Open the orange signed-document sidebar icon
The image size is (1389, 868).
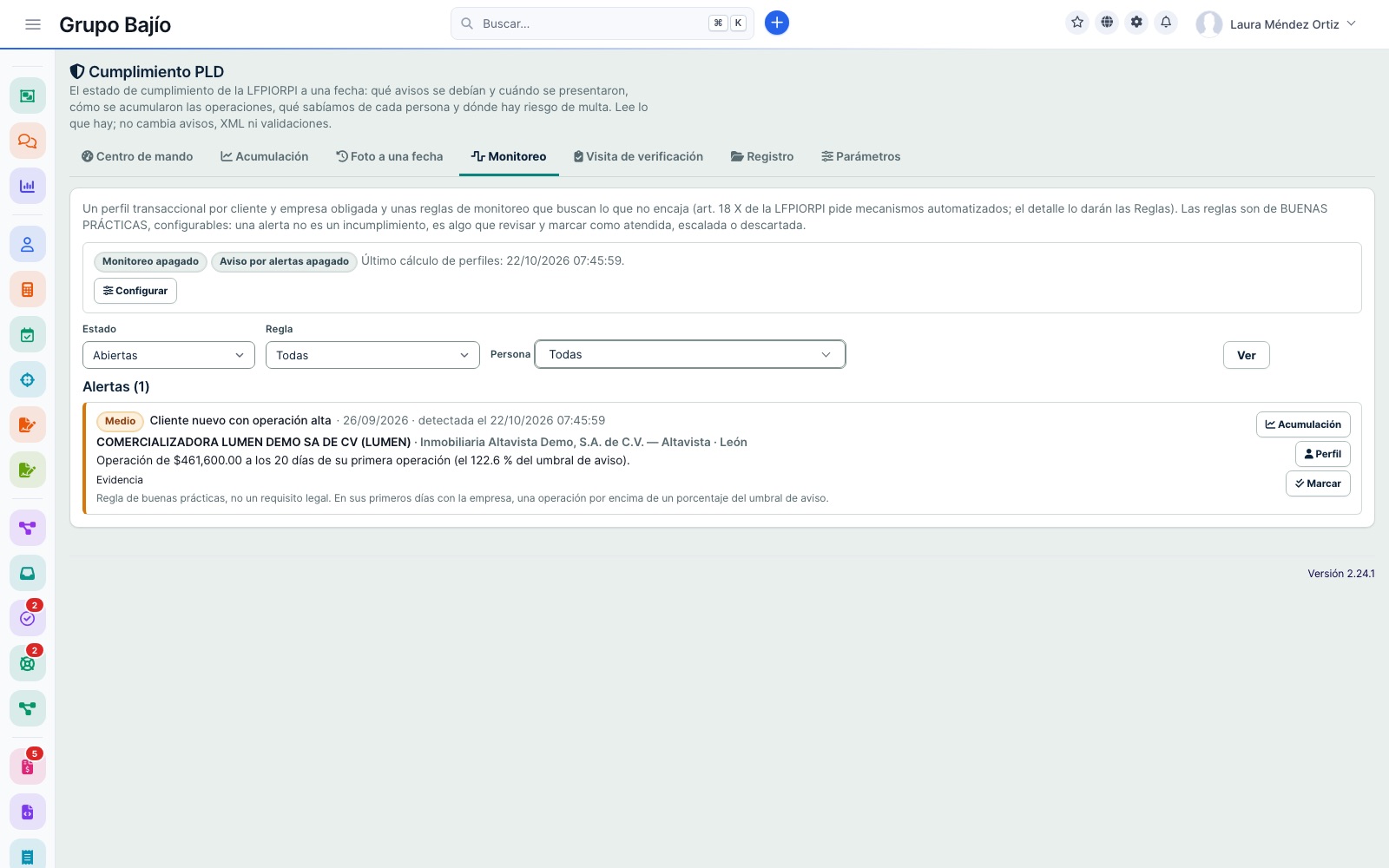pos(28,425)
